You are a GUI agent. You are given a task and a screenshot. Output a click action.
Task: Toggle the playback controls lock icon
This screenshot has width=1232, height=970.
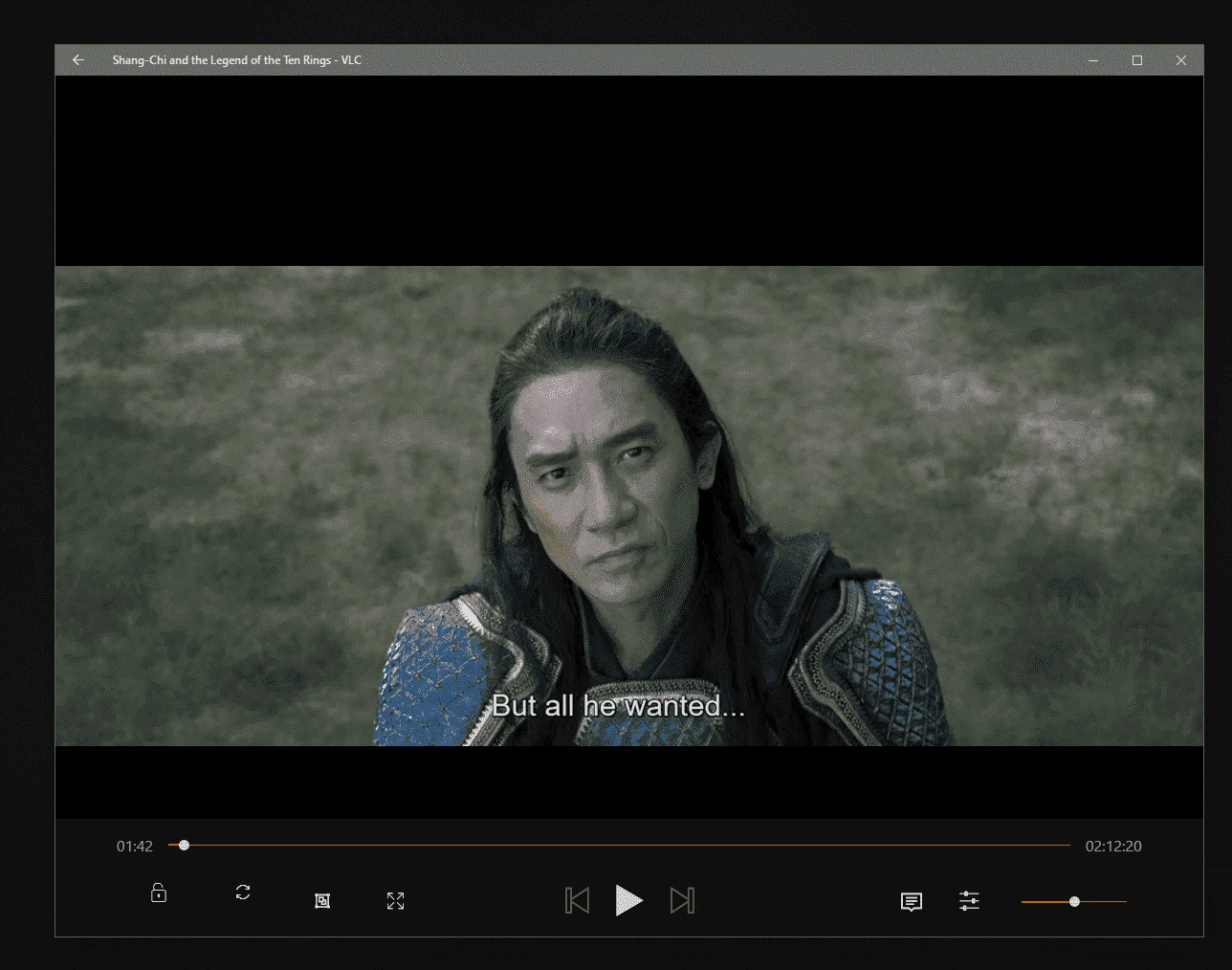click(x=159, y=893)
